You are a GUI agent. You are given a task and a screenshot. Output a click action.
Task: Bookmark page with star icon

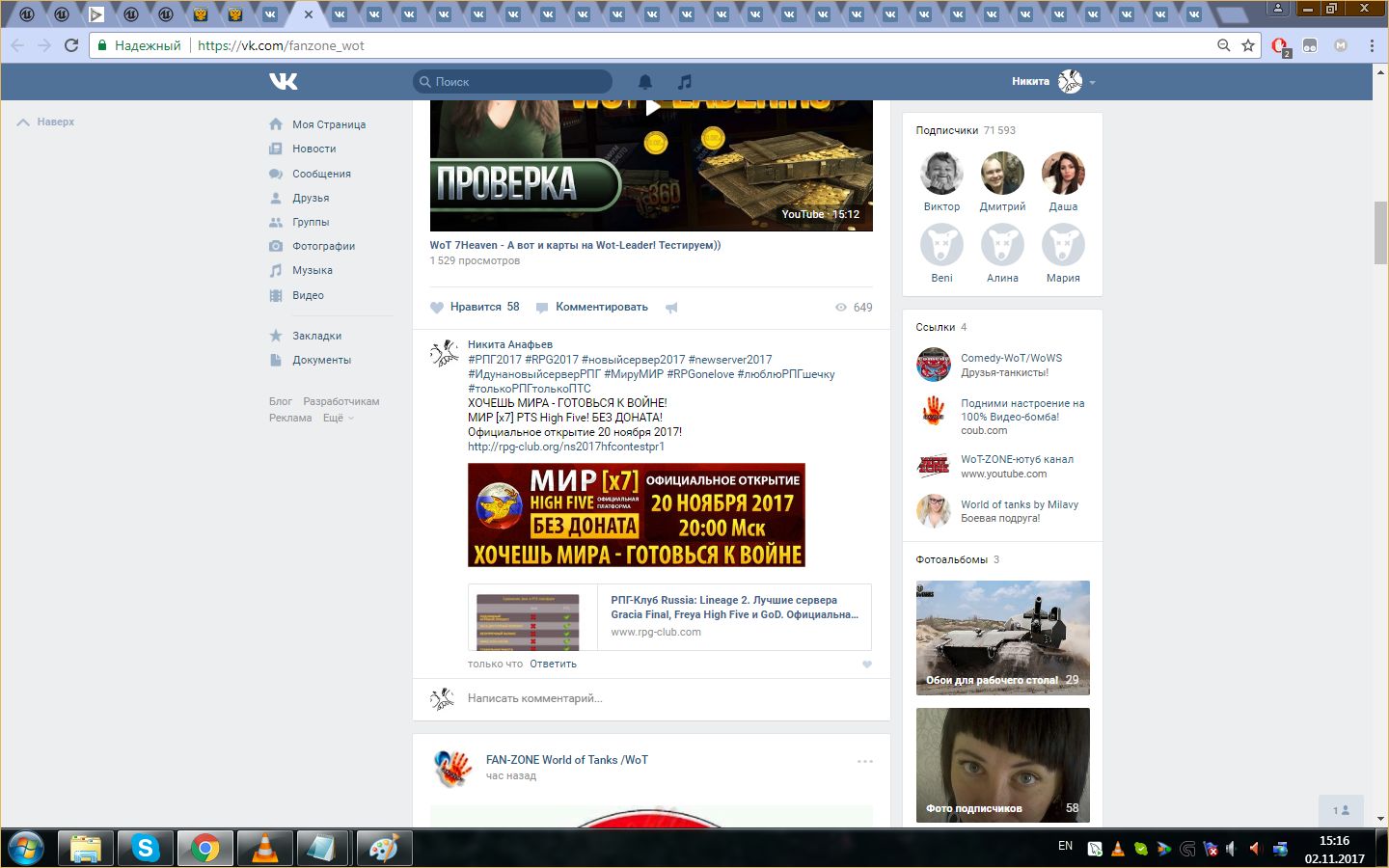[x=1248, y=45]
